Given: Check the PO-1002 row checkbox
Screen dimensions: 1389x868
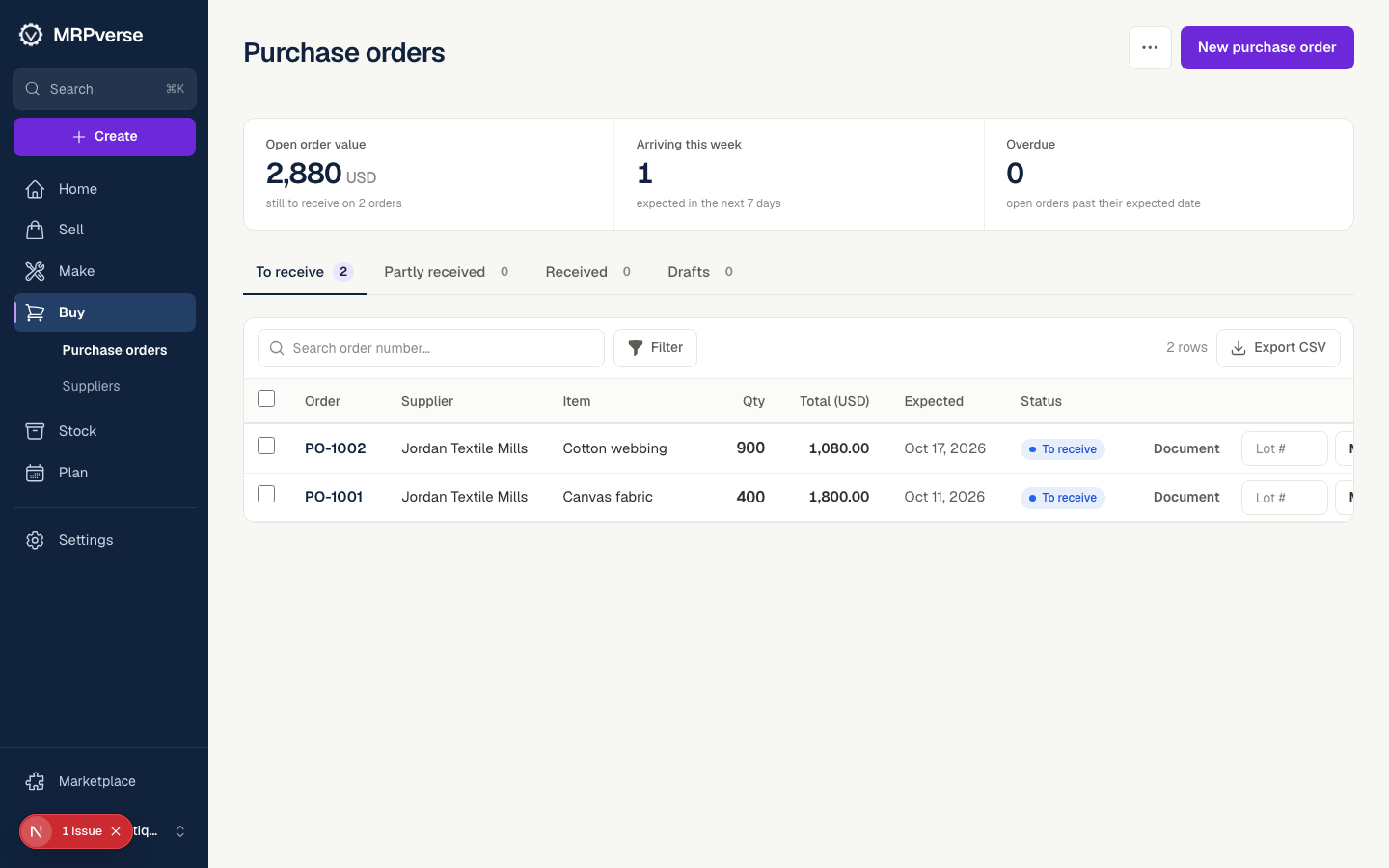Looking at the screenshot, I should (x=266, y=446).
